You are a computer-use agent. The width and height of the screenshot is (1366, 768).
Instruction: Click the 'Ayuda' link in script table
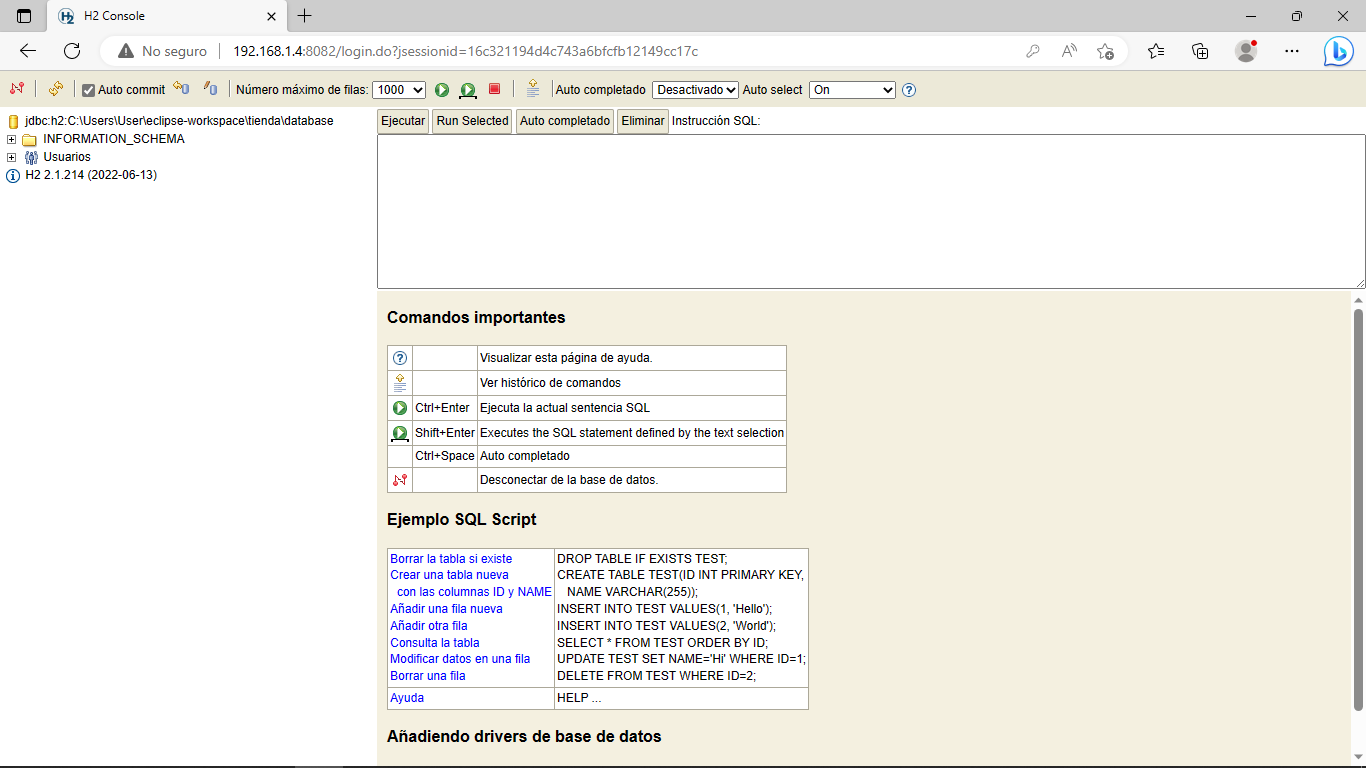click(x=407, y=698)
